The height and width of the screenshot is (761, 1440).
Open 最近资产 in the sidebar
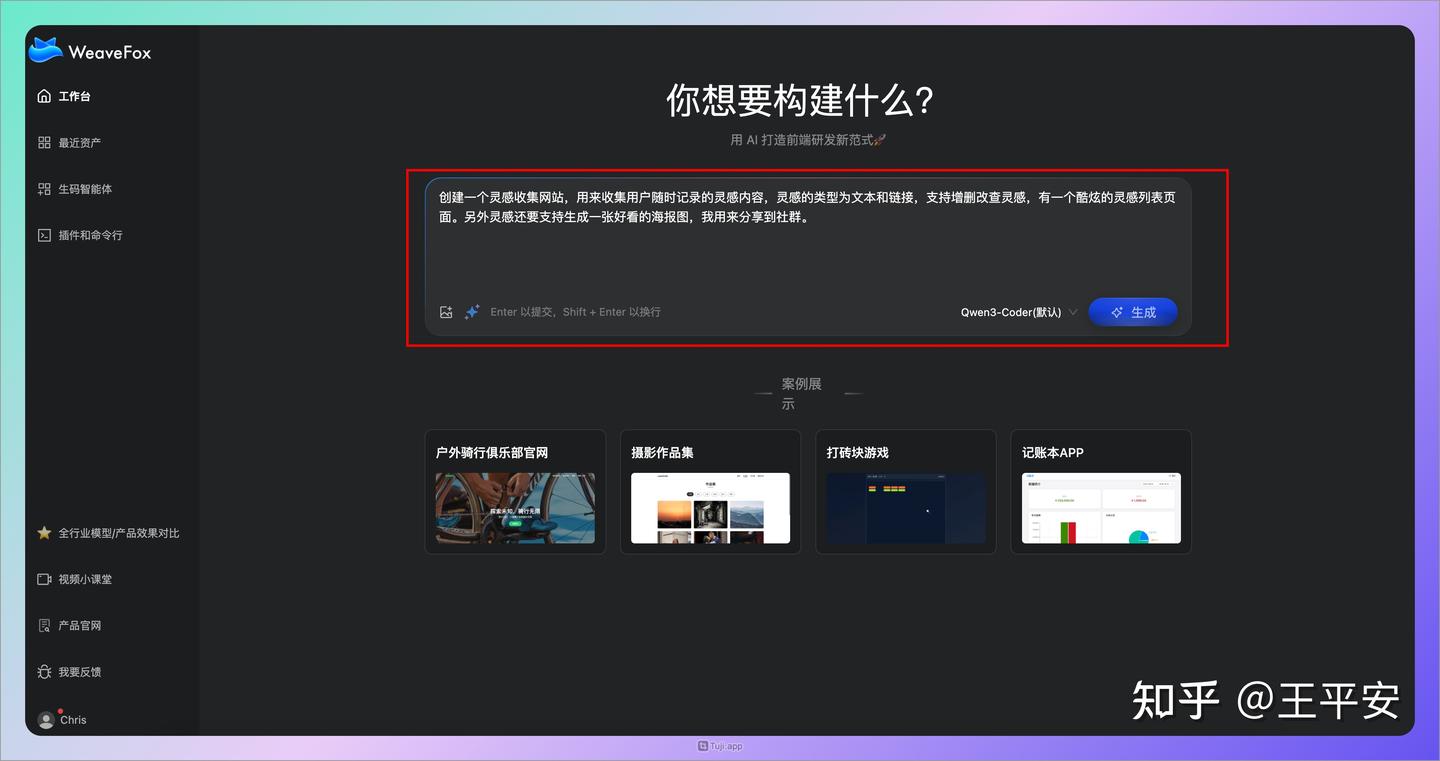80,142
